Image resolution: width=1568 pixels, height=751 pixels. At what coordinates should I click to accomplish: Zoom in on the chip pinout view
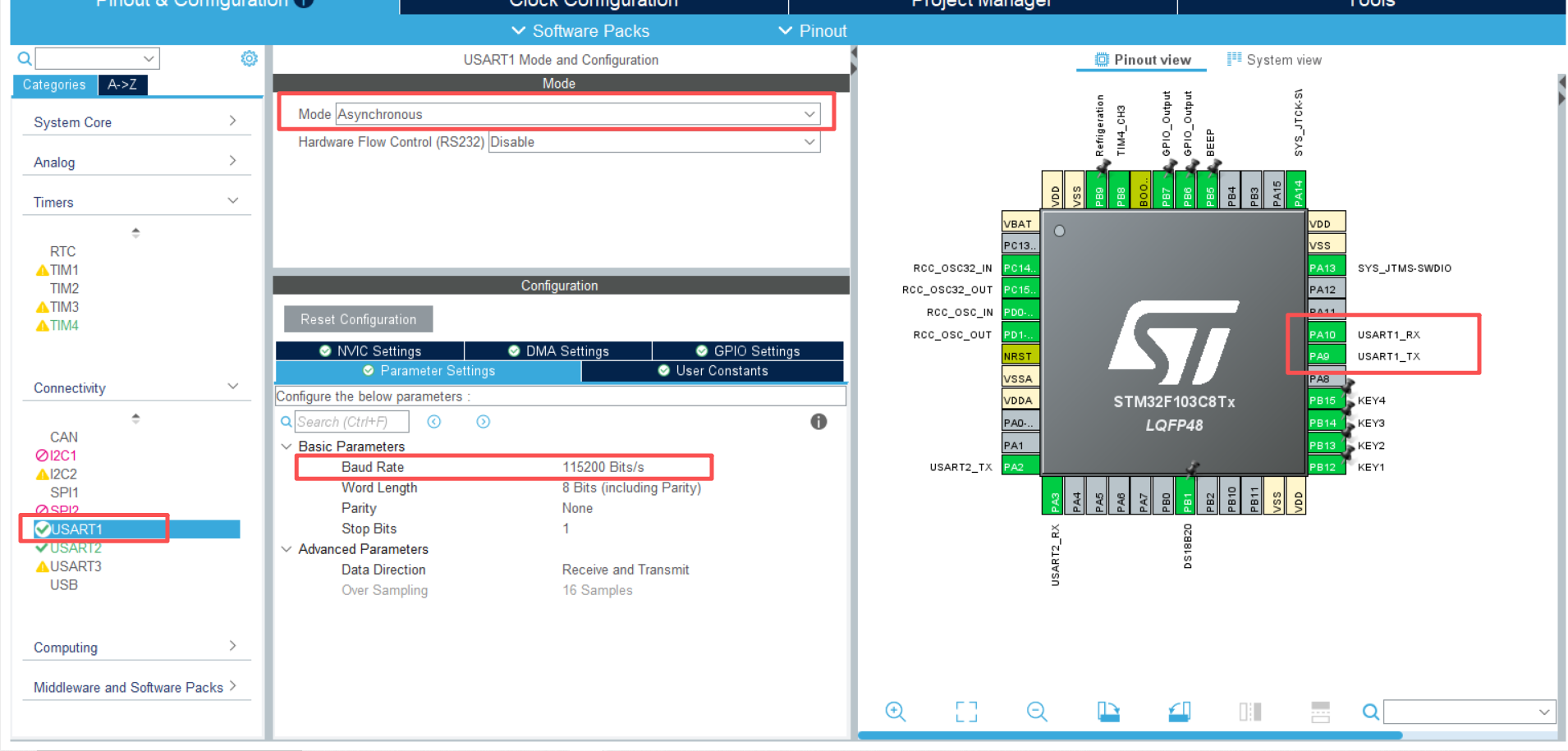click(895, 712)
